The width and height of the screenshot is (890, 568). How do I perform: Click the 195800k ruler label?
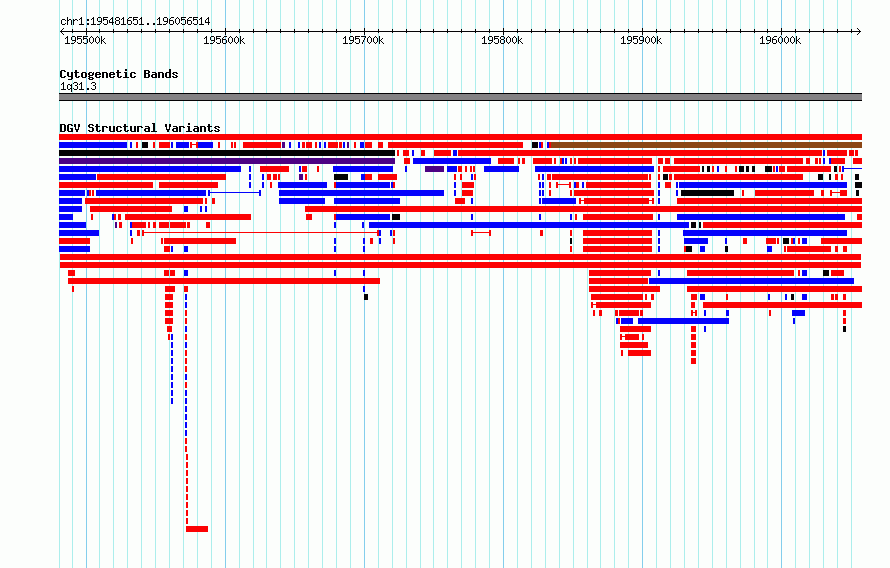tap(502, 40)
